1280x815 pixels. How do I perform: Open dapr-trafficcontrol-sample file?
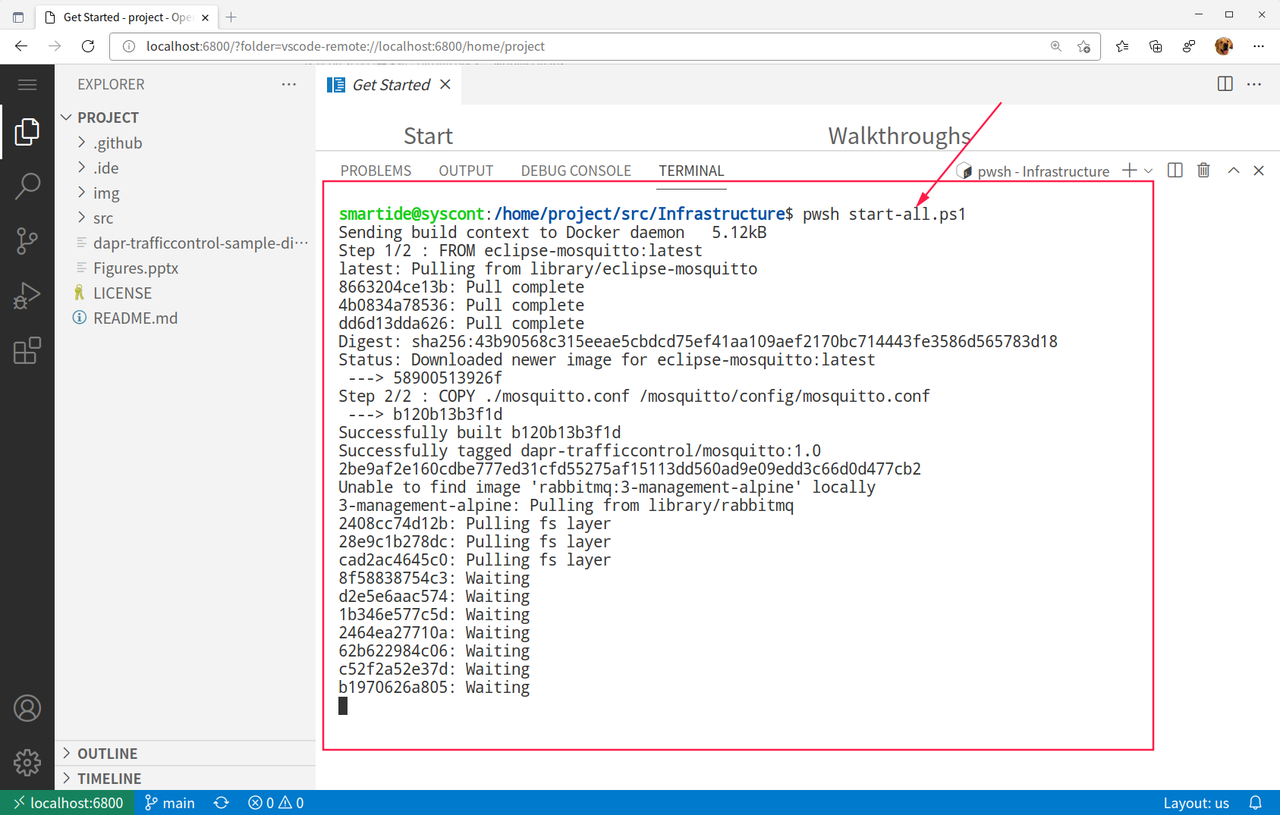pyautogui.click(x=185, y=243)
